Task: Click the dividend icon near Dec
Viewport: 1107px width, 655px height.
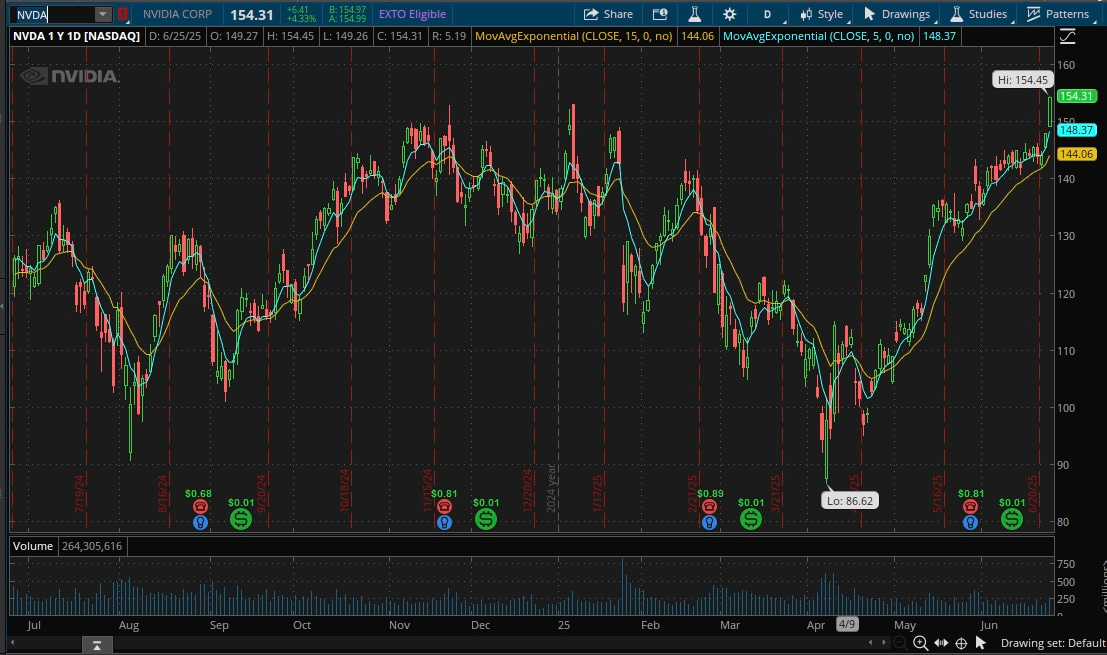Action: pos(486,519)
